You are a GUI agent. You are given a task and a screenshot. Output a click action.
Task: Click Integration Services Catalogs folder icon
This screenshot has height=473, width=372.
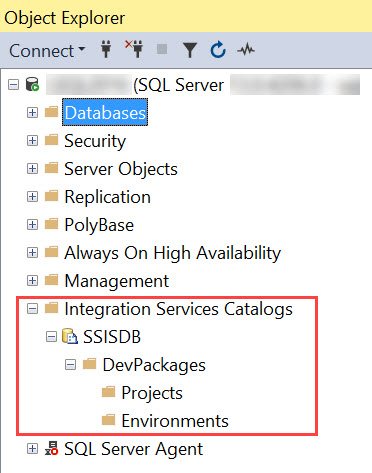click(51, 308)
